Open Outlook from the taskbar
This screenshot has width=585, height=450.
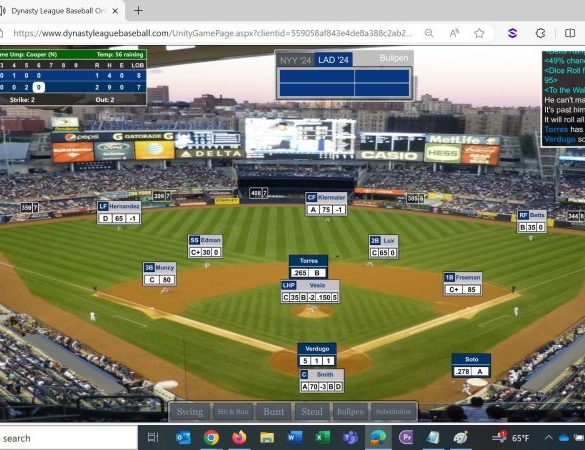tap(183, 437)
